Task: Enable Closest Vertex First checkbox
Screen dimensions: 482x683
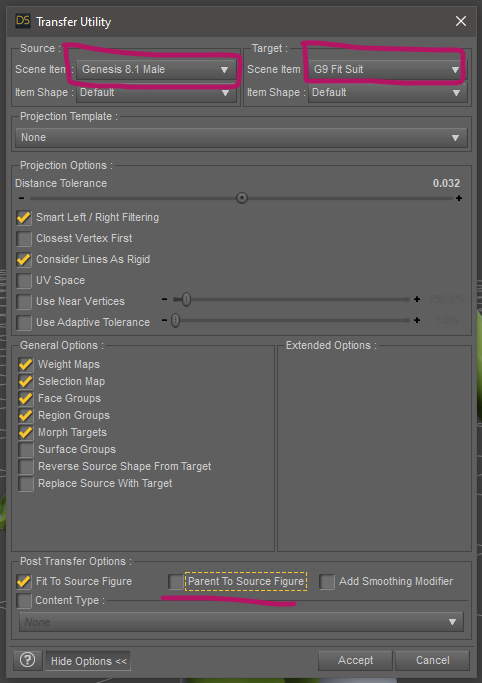Action: click(24, 238)
